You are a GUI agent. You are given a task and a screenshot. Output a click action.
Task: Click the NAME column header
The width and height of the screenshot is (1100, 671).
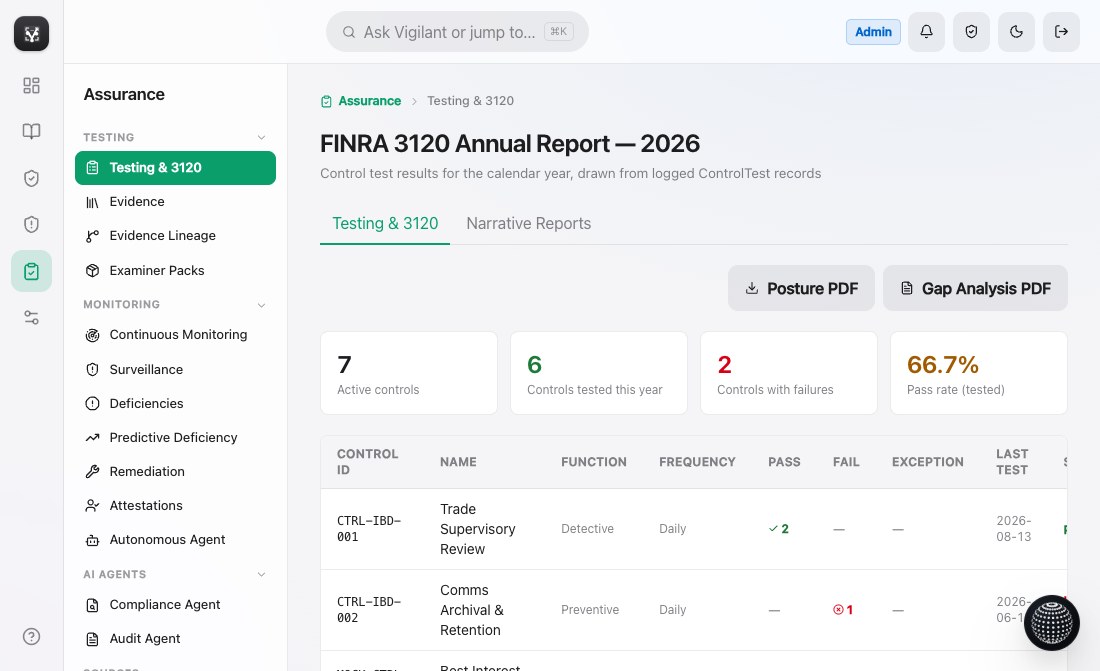point(458,462)
